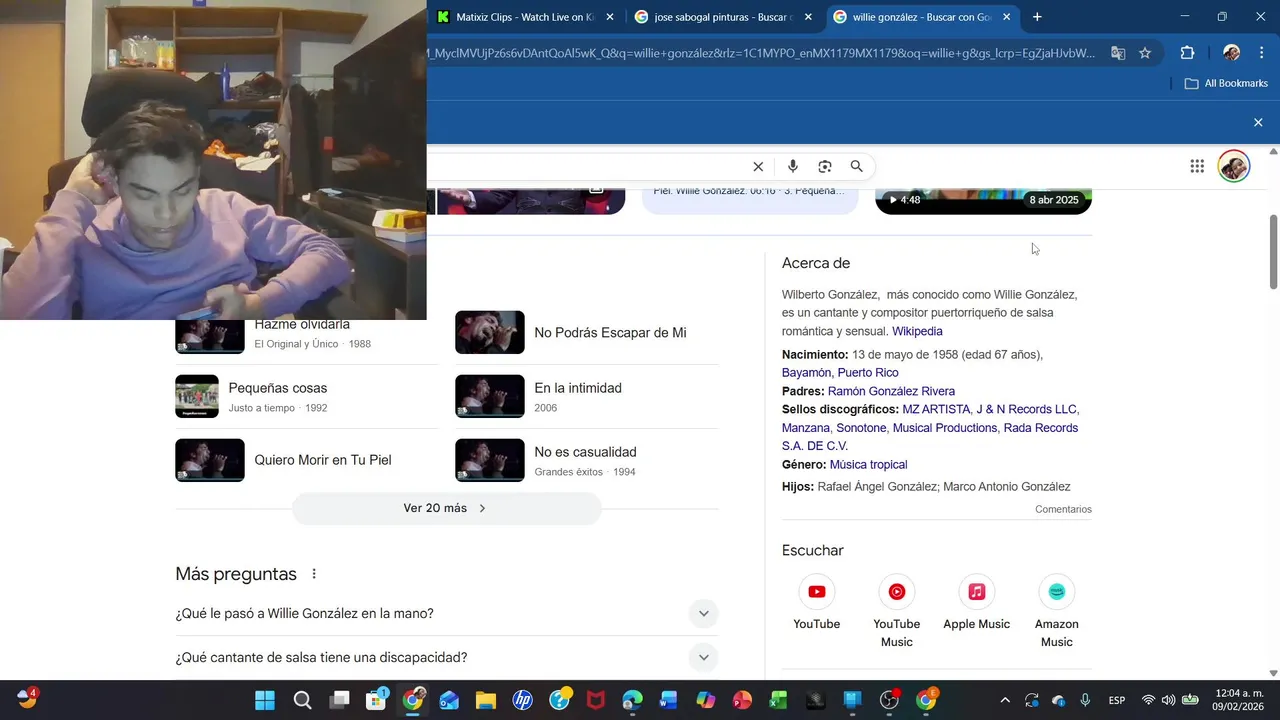
Task: Select the song En la intimidad
Action: coord(587,397)
